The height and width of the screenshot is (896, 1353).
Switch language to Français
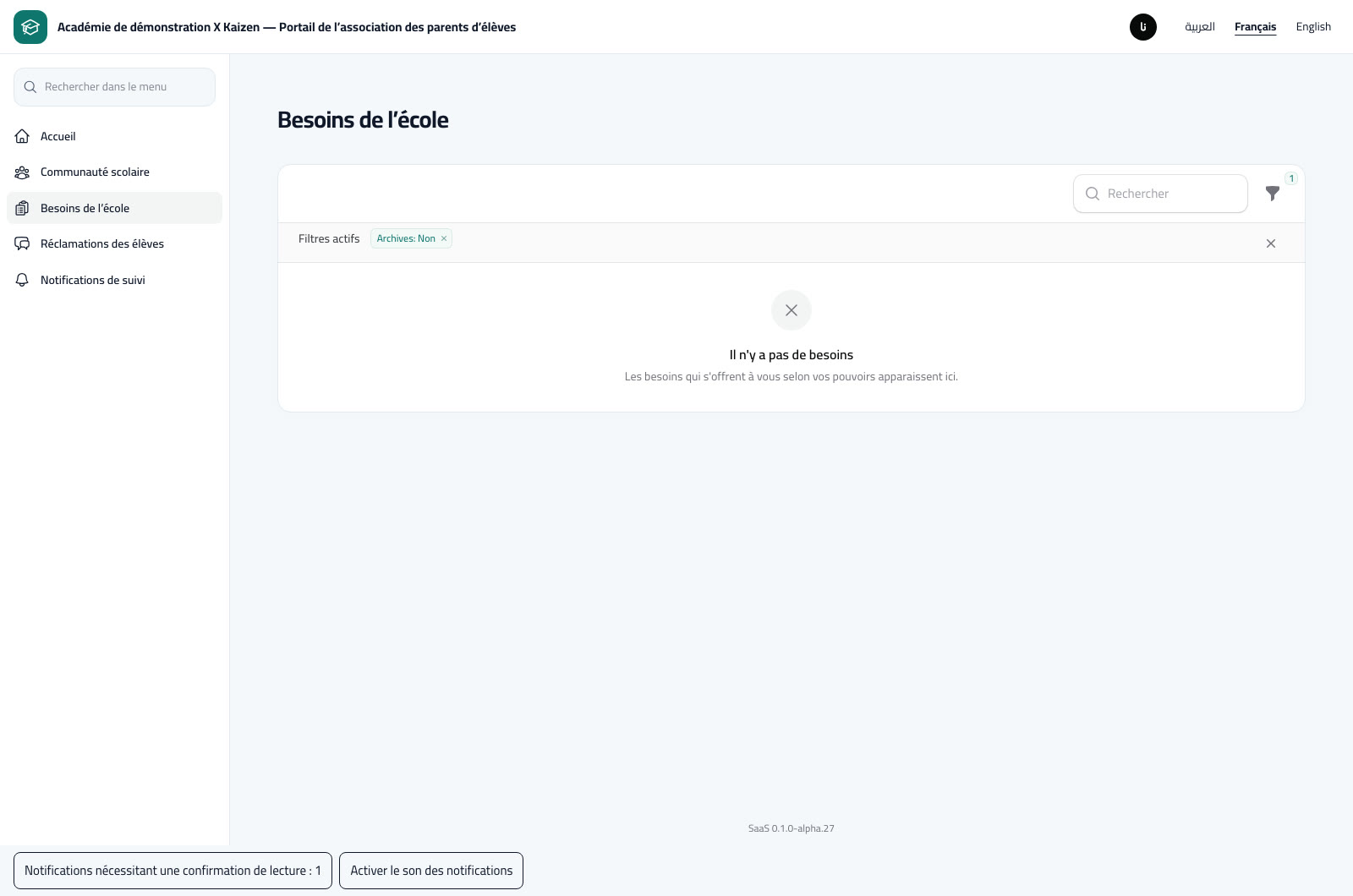(x=1256, y=27)
